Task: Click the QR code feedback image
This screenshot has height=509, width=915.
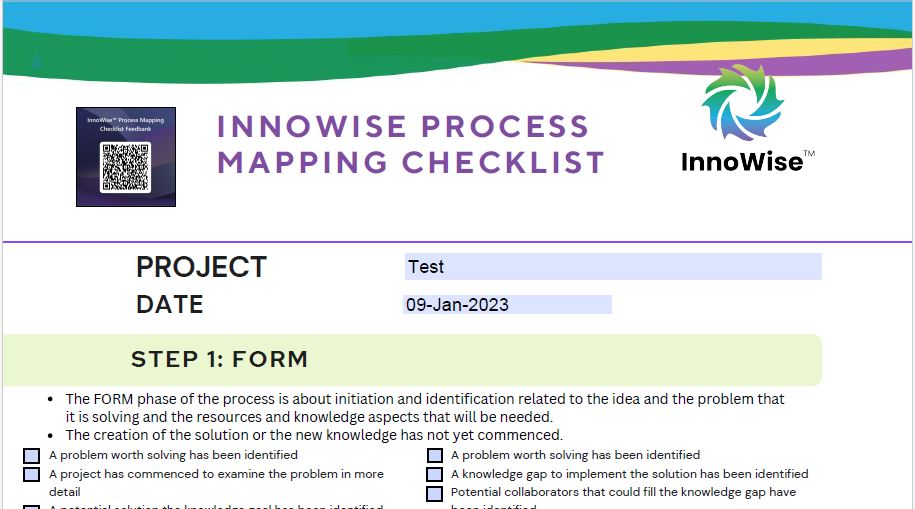Action: click(125, 156)
